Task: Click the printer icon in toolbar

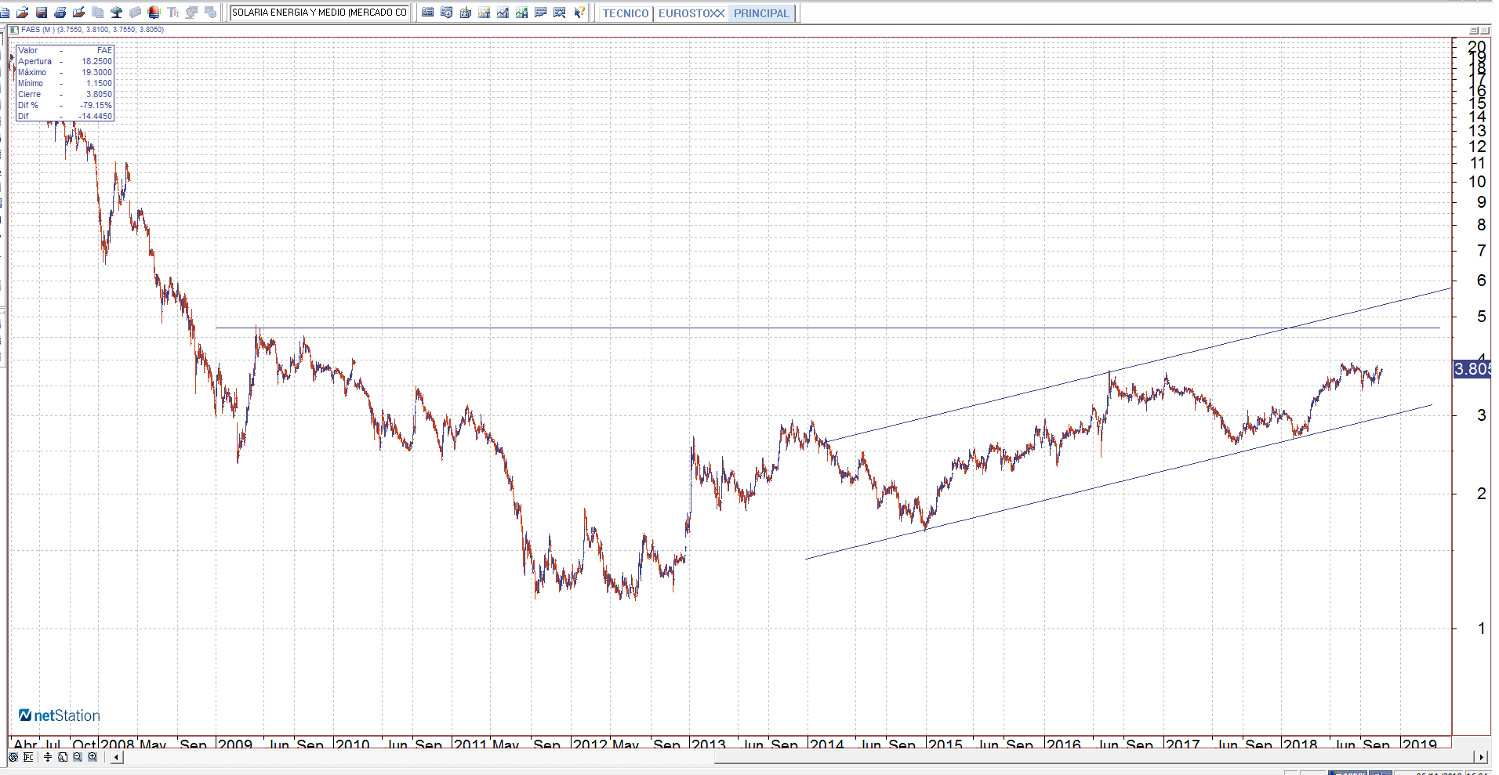Action: tap(60, 13)
